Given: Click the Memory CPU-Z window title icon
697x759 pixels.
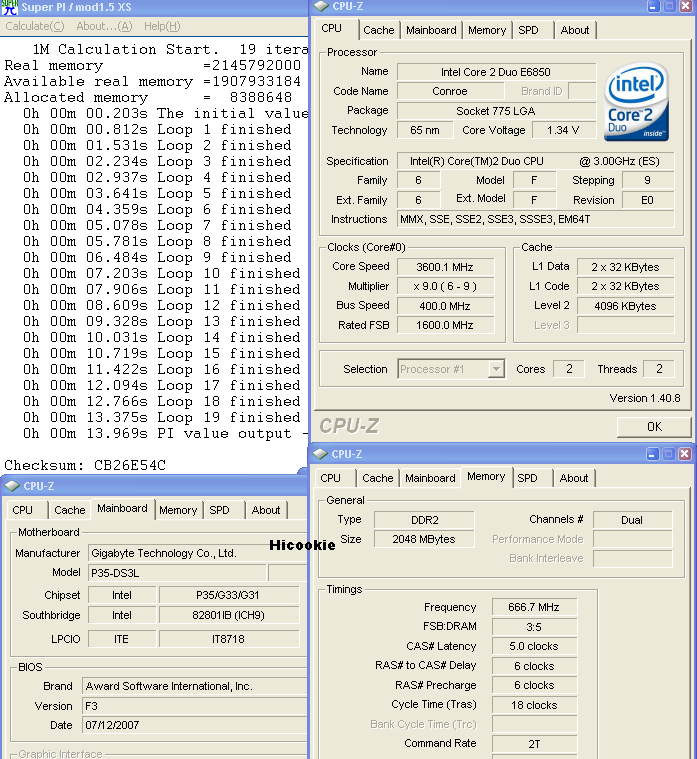Looking at the screenshot, I should pyautogui.click(x=320, y=454).
